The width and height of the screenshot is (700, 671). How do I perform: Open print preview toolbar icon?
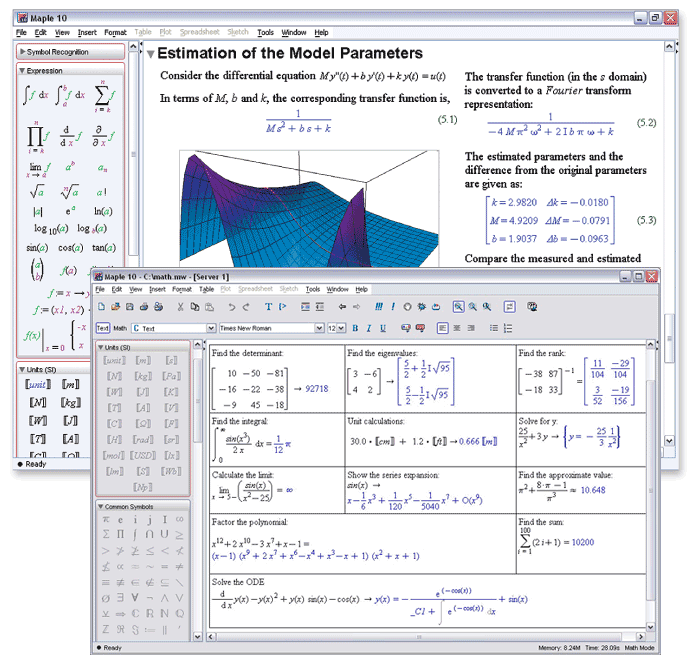tap(158, 307)
